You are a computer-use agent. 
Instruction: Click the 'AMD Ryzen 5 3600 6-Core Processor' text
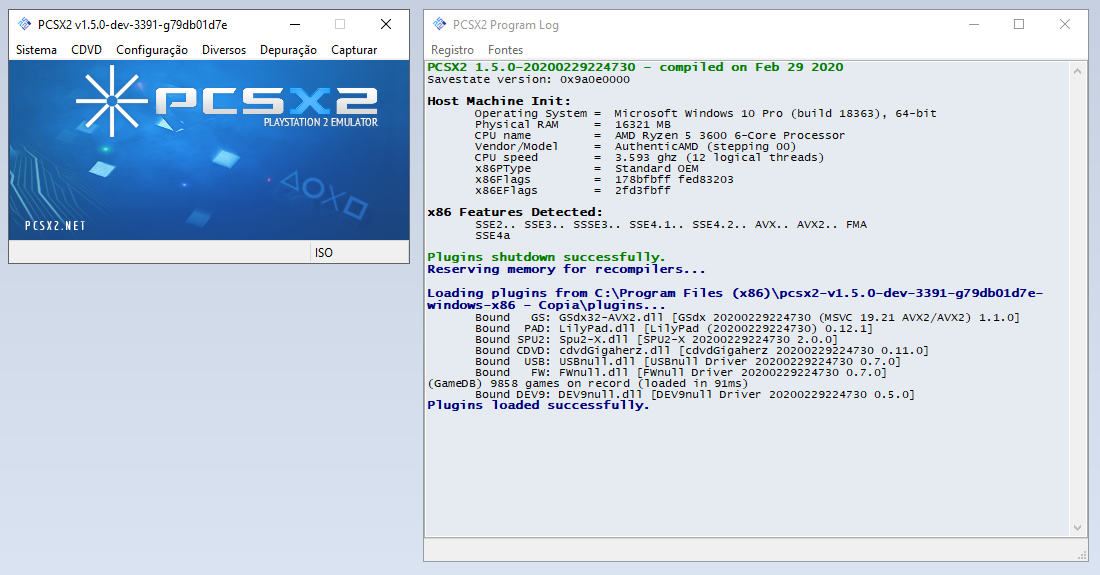(x=730, y=135)
